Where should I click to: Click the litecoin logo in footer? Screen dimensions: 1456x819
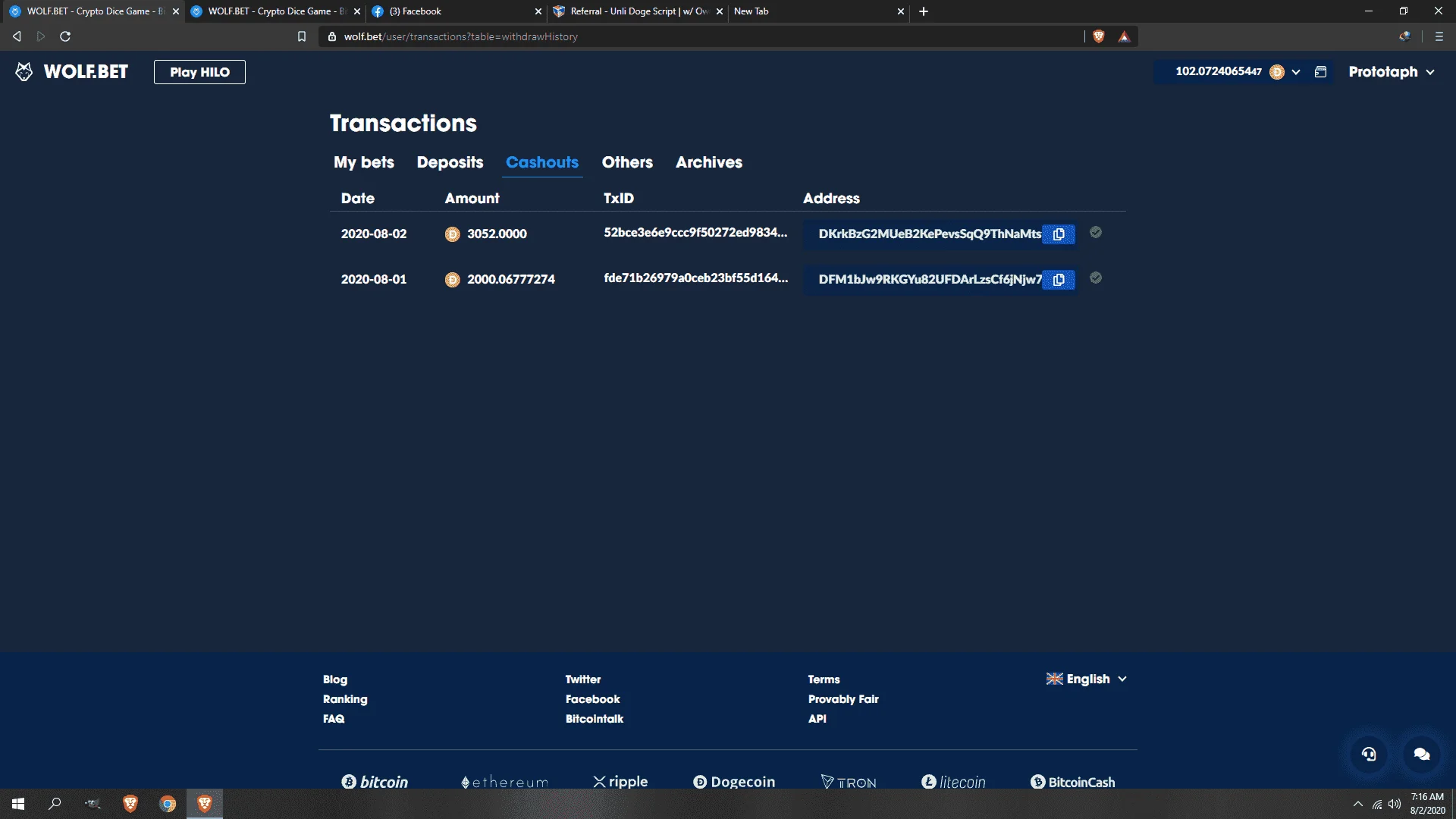coord(953,782)
